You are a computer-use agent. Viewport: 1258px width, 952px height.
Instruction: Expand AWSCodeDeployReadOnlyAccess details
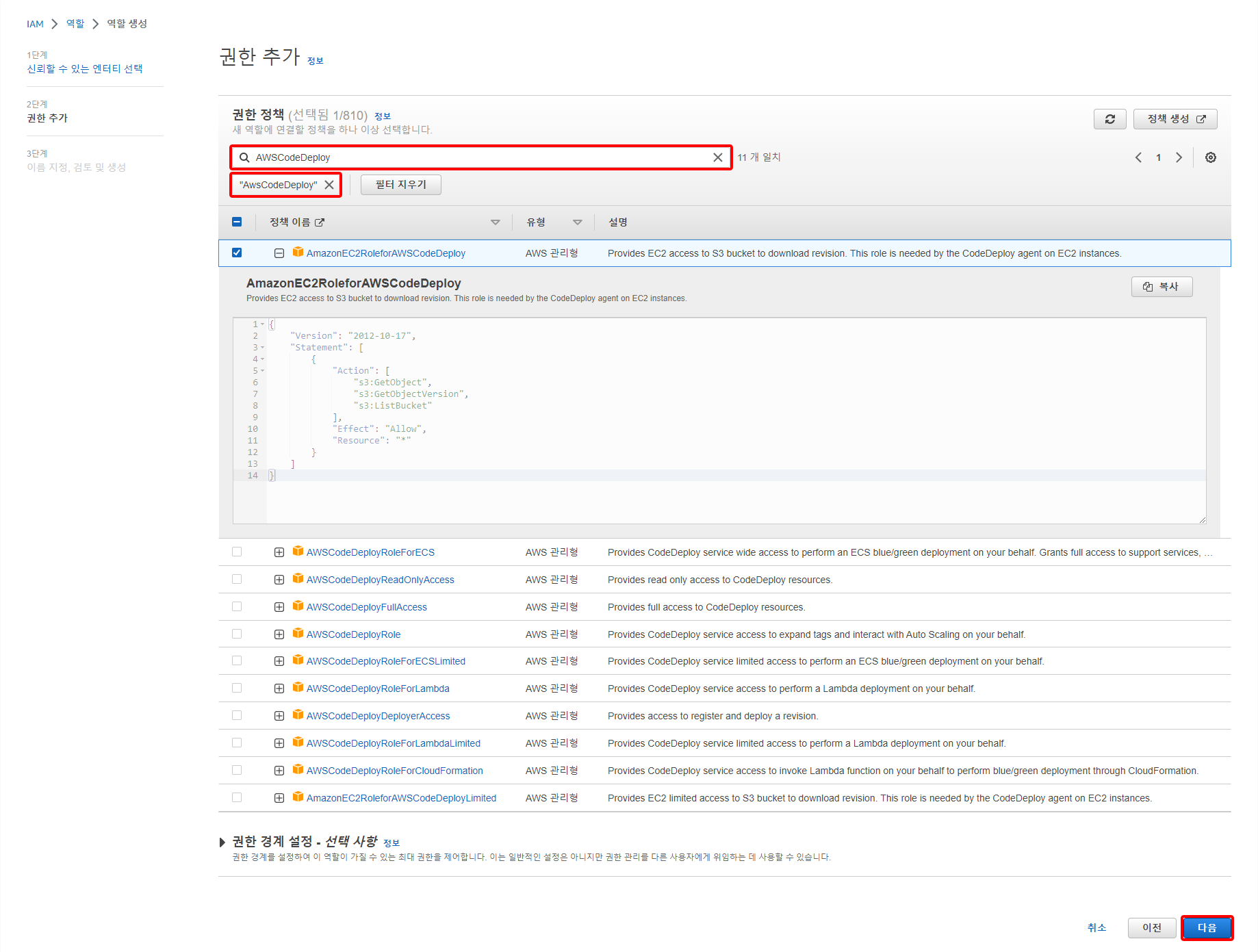pos(279,580)
